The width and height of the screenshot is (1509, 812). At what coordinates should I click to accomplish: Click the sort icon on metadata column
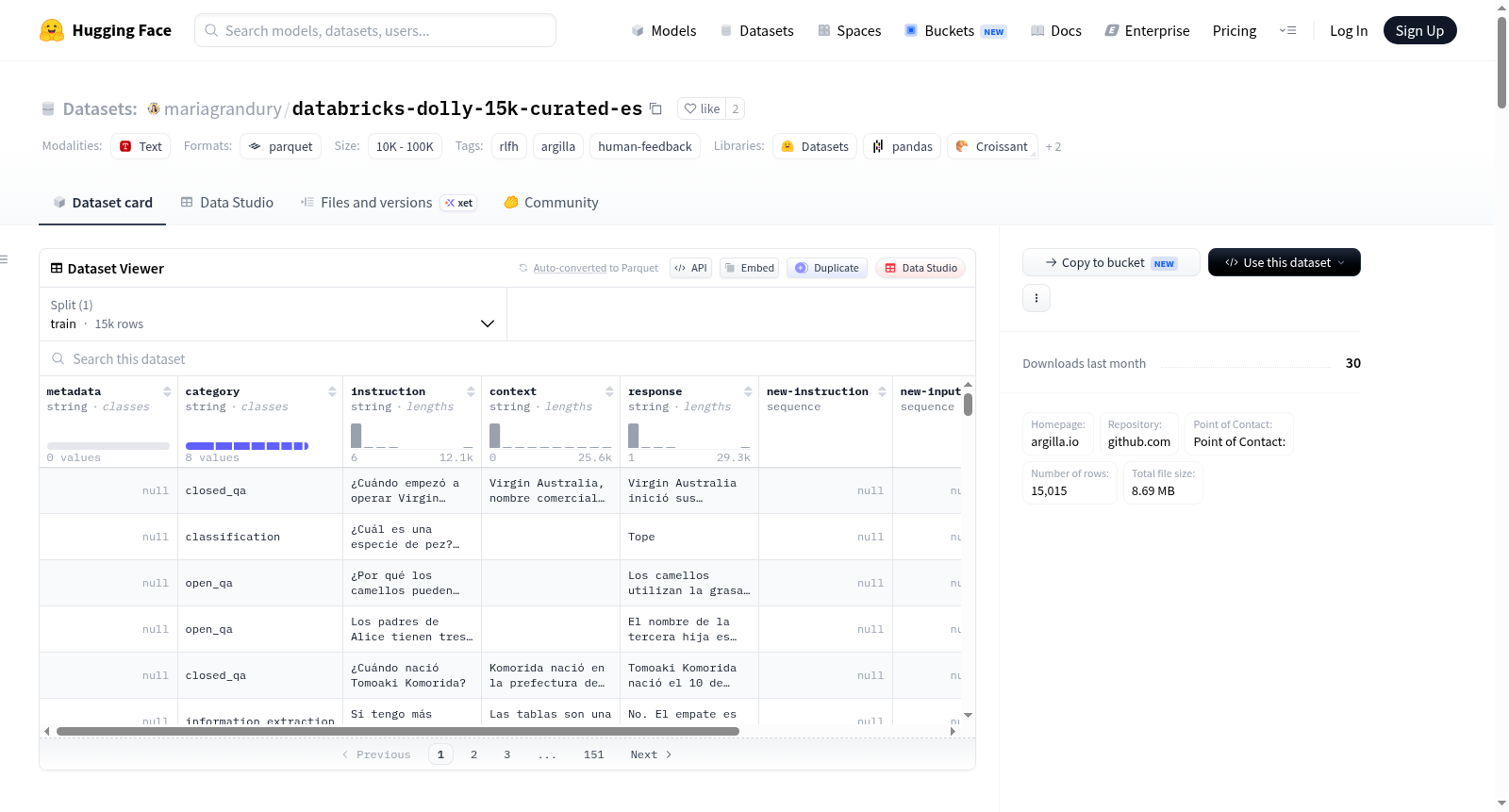(x=167, y=391)
